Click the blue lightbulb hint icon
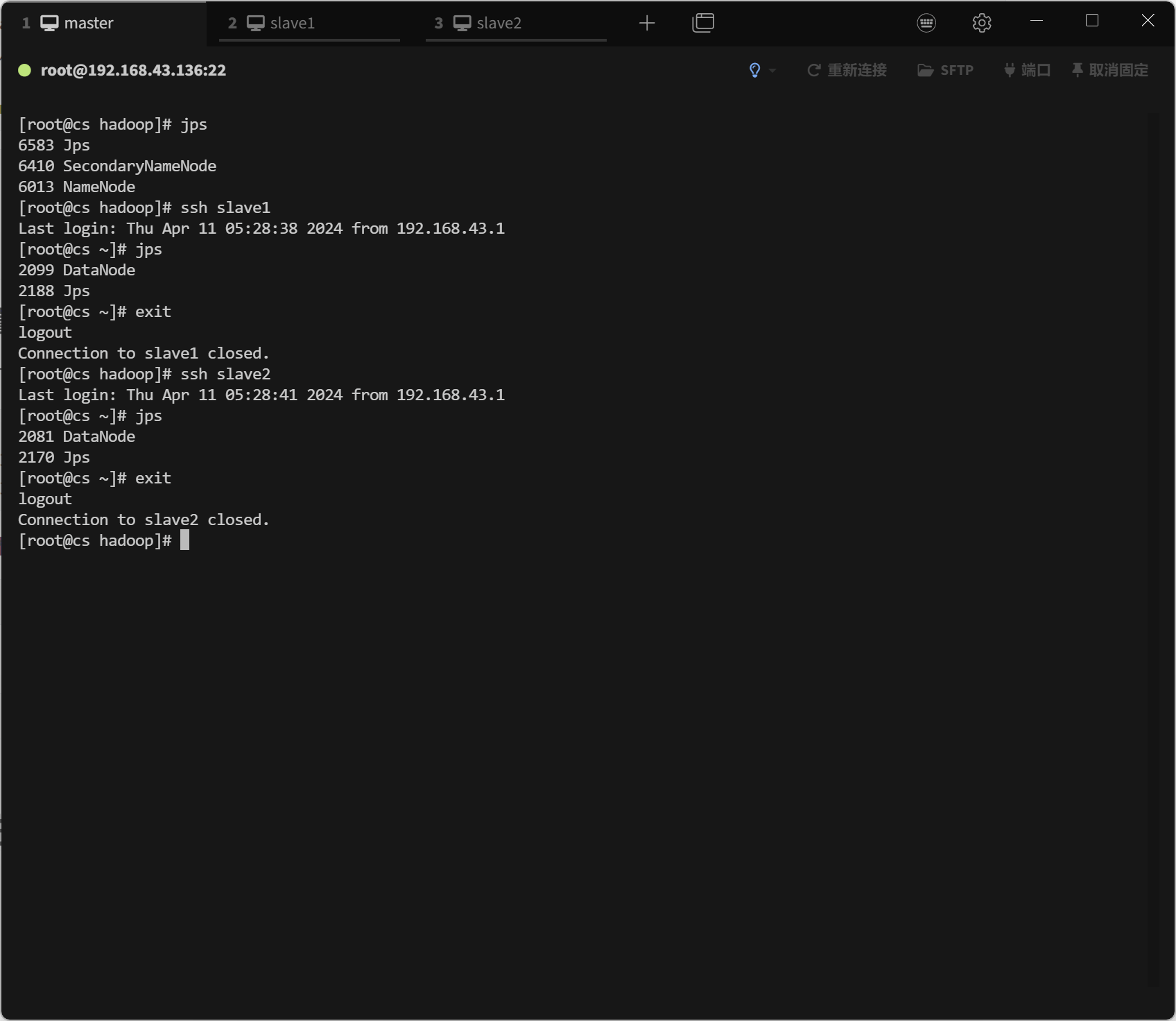This screenshot has height=1021, width=1176. coord(754,70)
